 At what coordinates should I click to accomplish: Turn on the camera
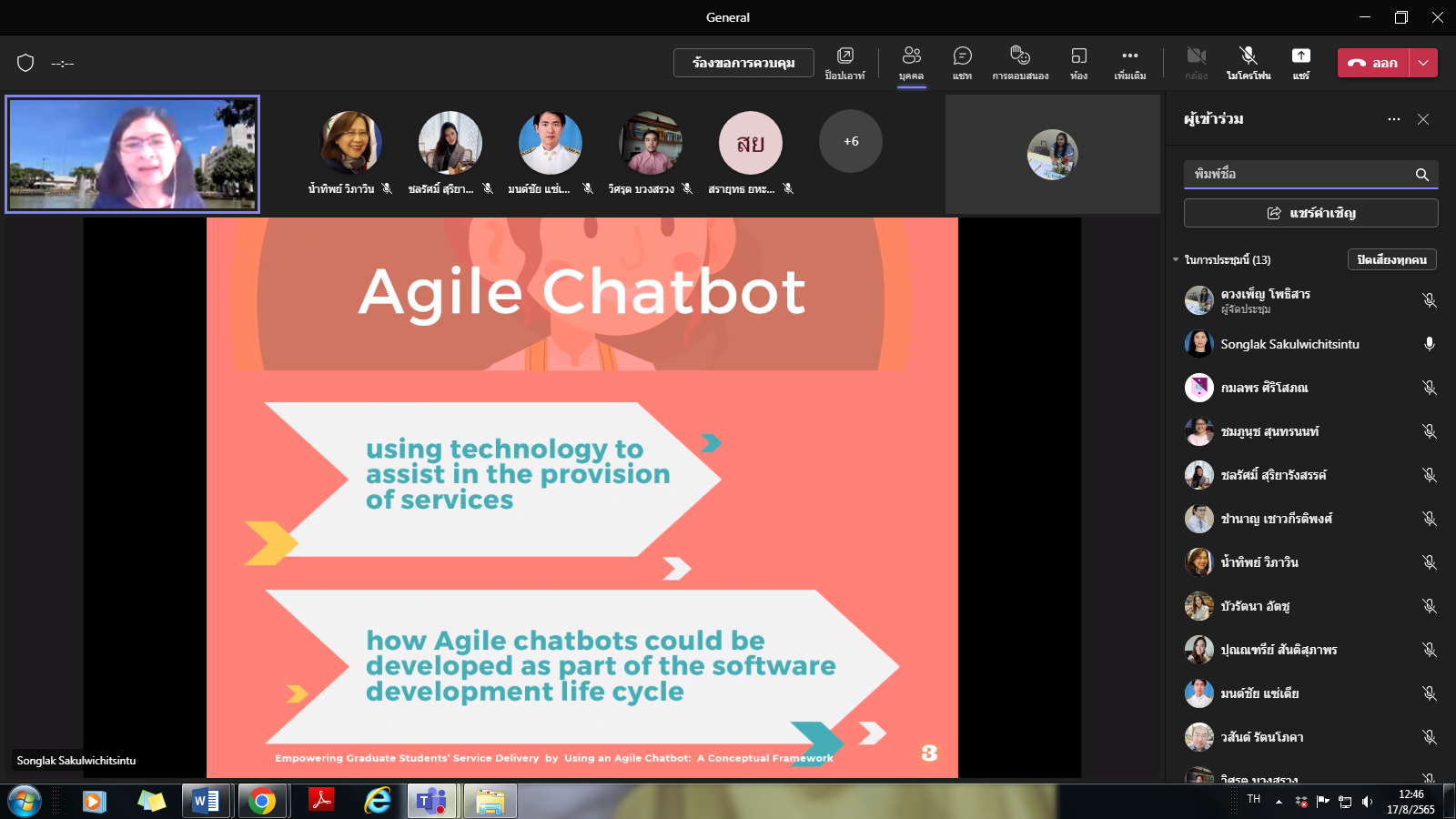pyautogui.click(x=1196, y=63)
